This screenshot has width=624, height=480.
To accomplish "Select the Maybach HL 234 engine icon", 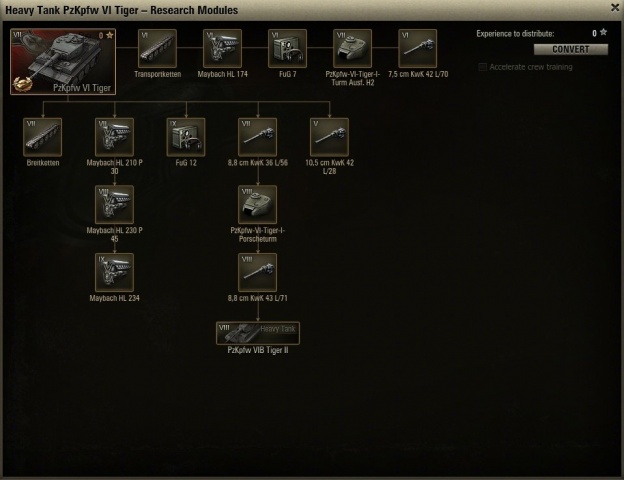I will tap(115, 273).
